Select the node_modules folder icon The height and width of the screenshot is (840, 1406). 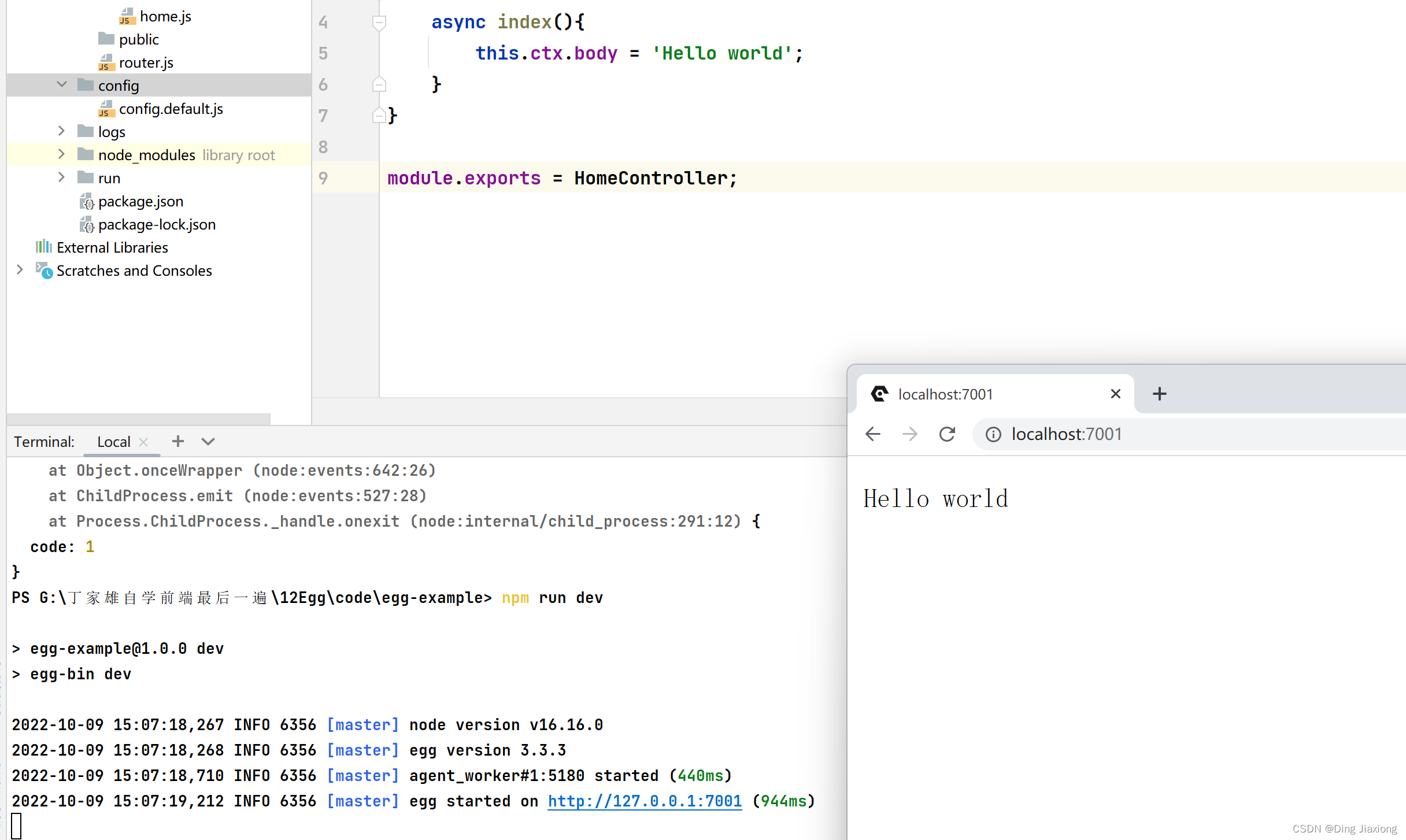86,154
